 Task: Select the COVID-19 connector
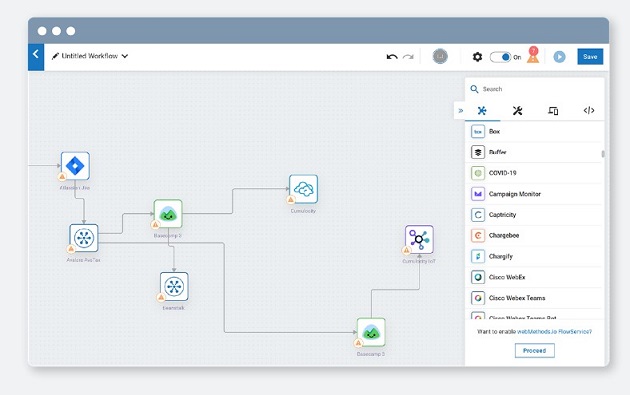coord(534,173)
